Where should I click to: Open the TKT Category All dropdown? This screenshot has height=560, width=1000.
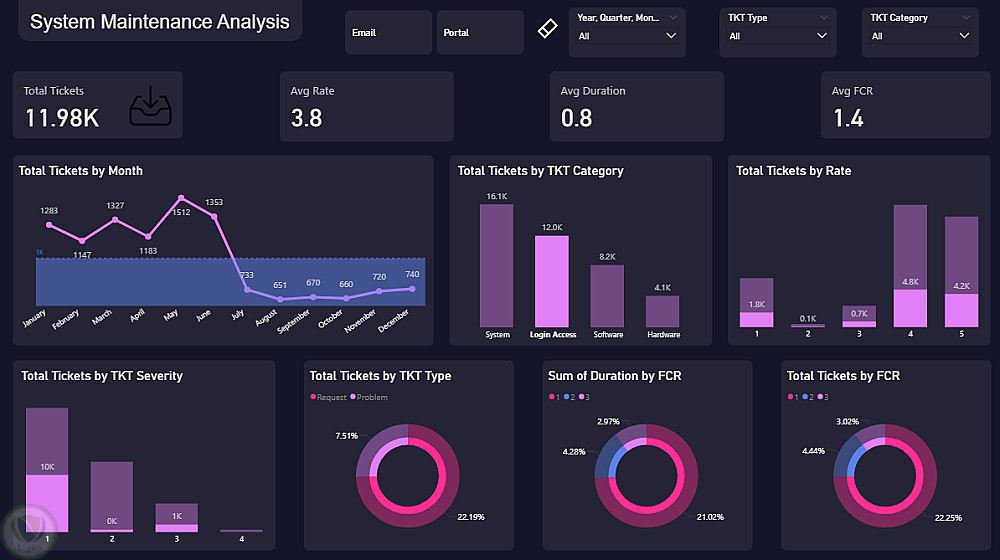[920, 36]
